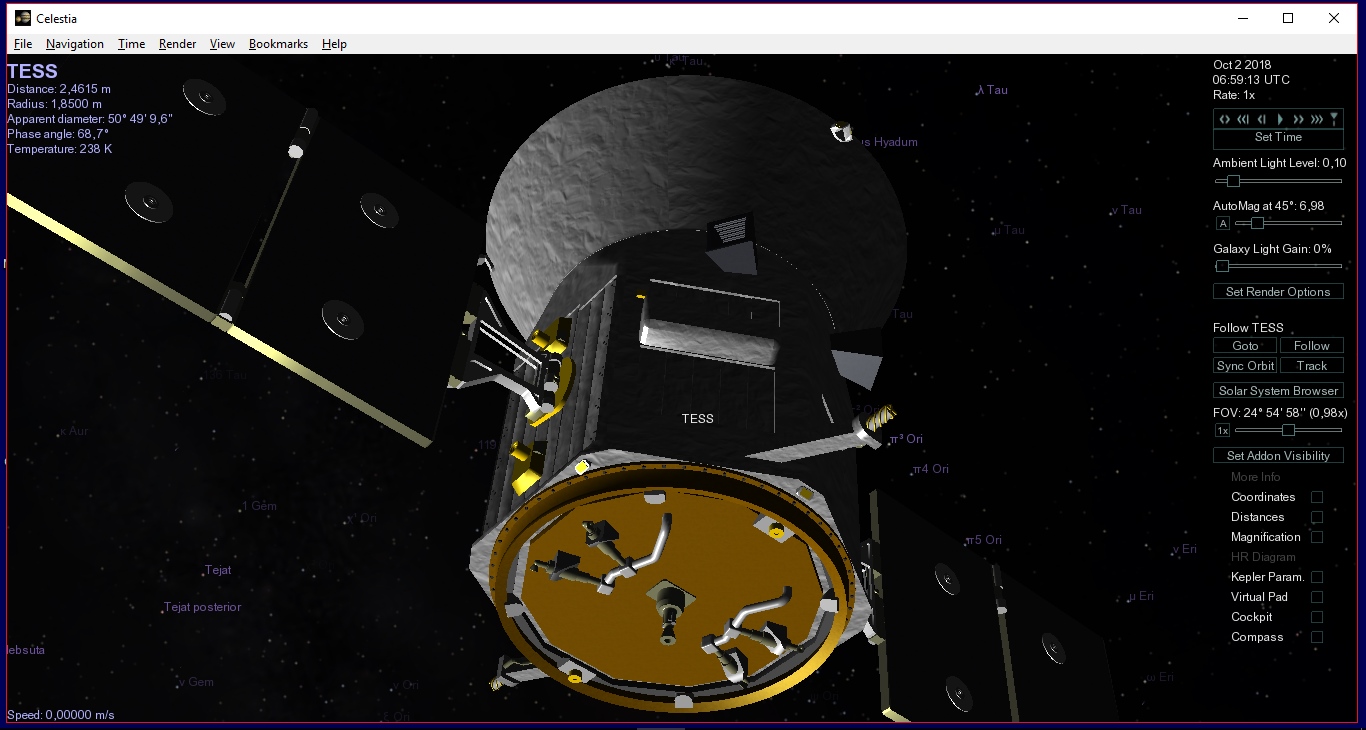The height and width of the screenshot is (730, 1366).
Task: Click the Ambient Light Level slider handle
Action: (1233, 181)
